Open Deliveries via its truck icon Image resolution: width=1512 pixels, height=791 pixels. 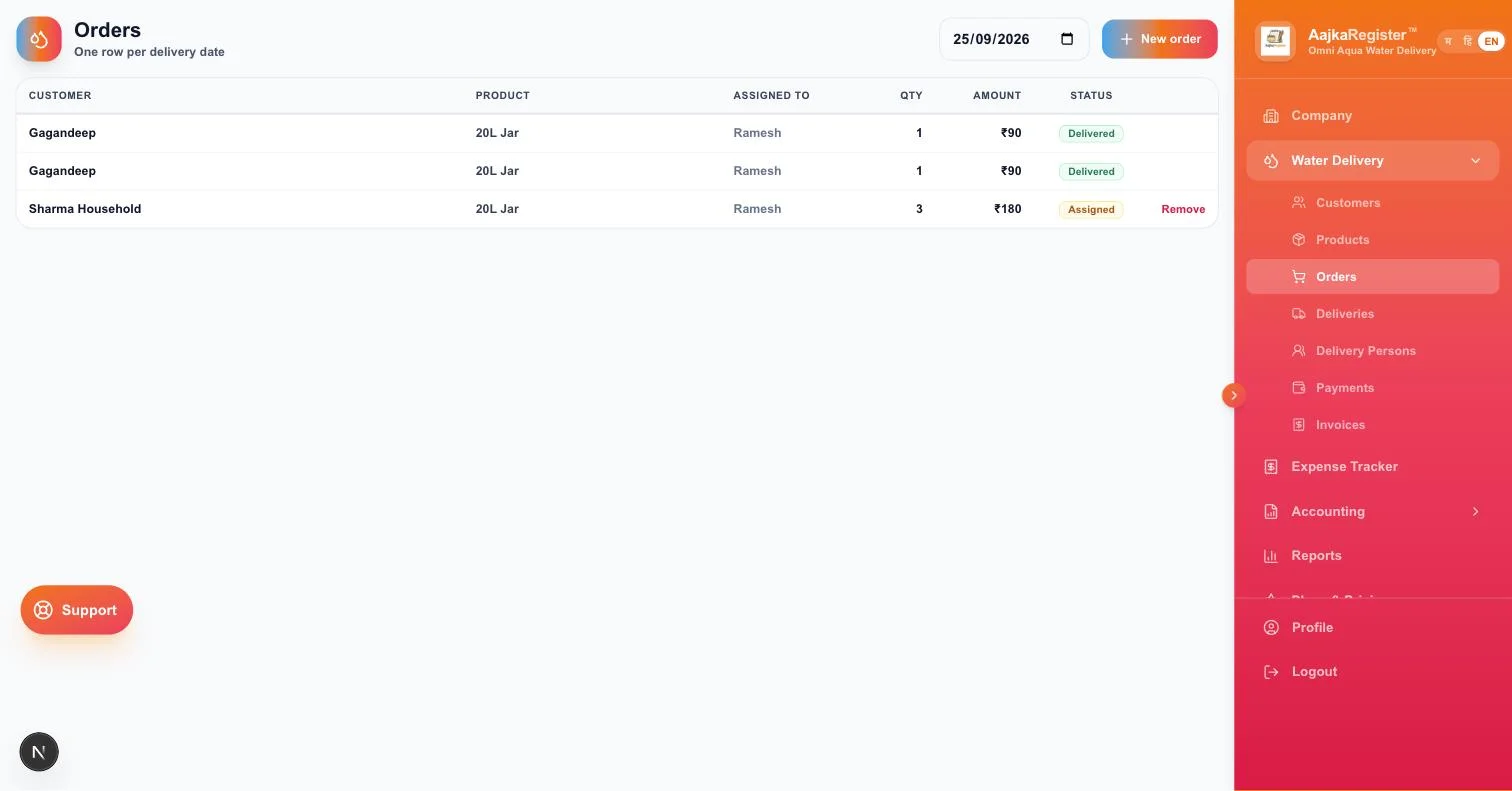coord(1299,314)
